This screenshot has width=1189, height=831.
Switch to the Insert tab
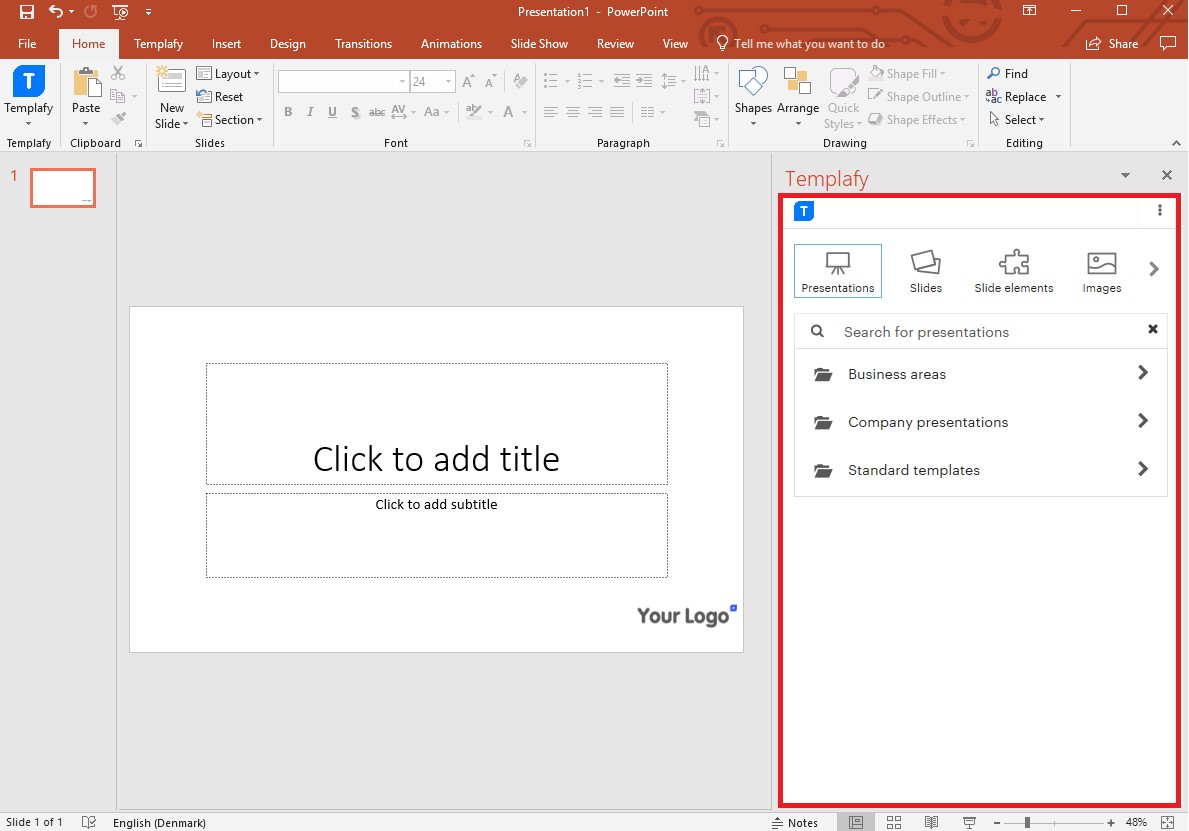(226, 43)
